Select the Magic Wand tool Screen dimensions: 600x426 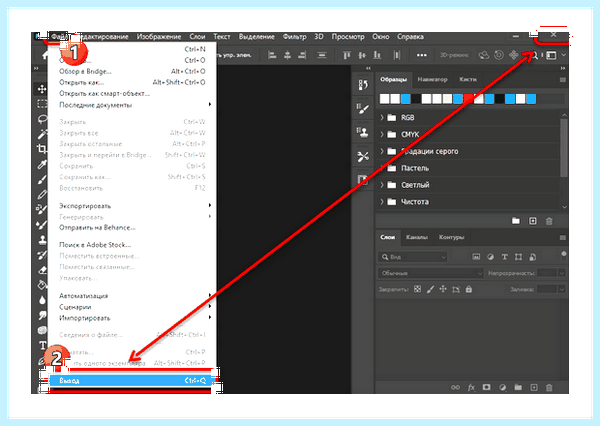click(42, 134)
